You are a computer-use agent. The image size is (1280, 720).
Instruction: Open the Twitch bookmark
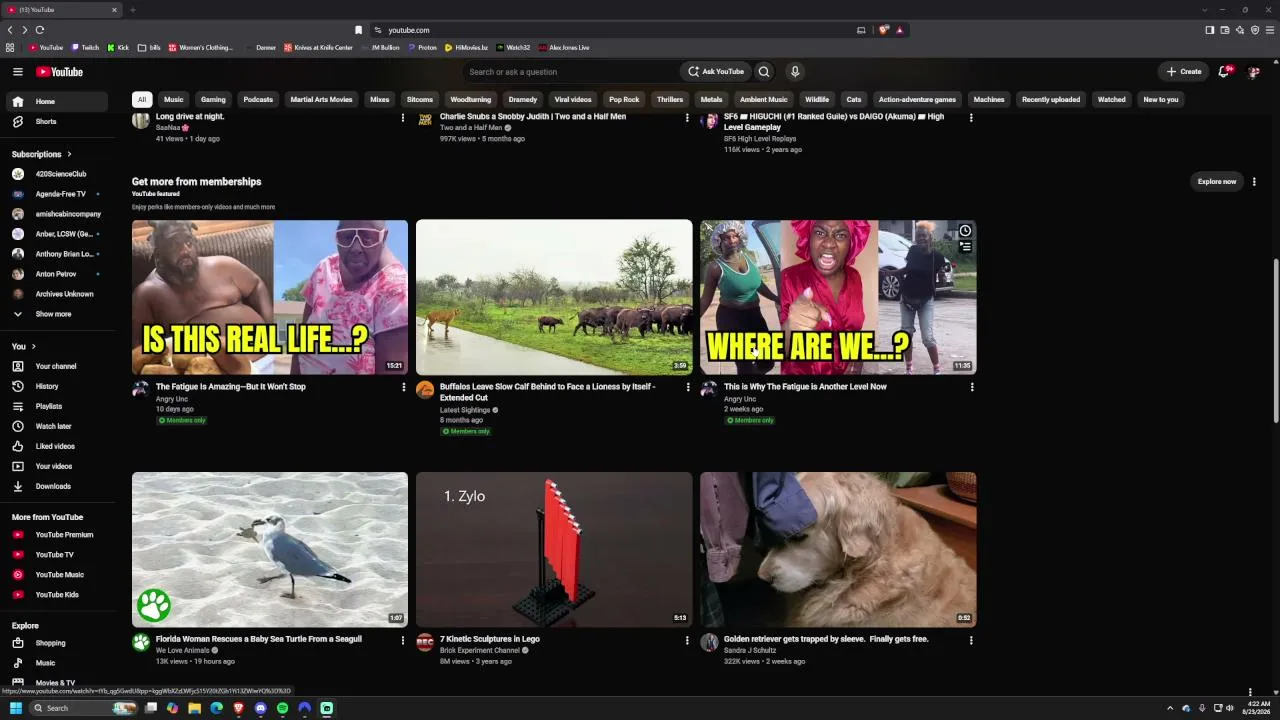click(85, 48)
